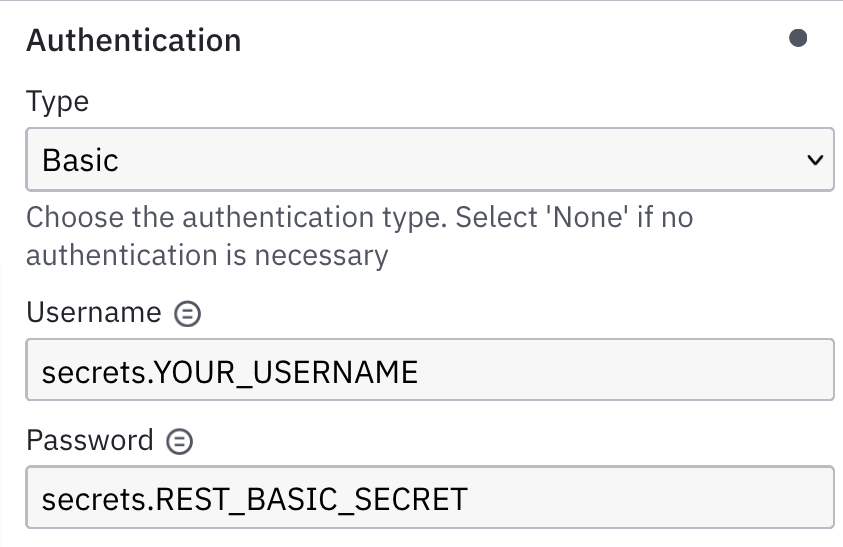The width and height of the screenshot is (843, 547).
Task: Click the chevron arrow of the Type select
Action: coord(815,160)
